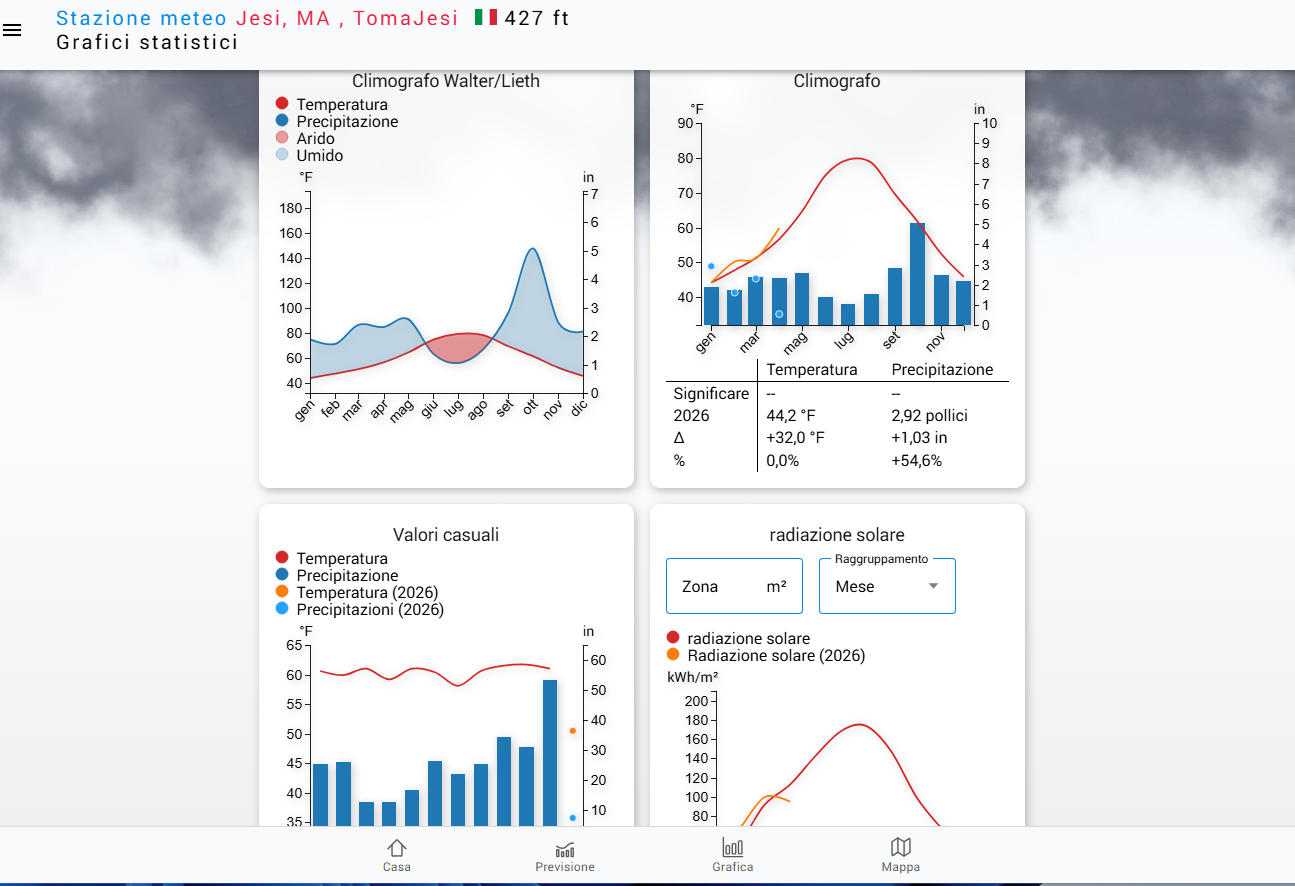This screenshot has height=886, width=1295.
Task: Click the Stazione meteo link
Action: tap(141, 18)
